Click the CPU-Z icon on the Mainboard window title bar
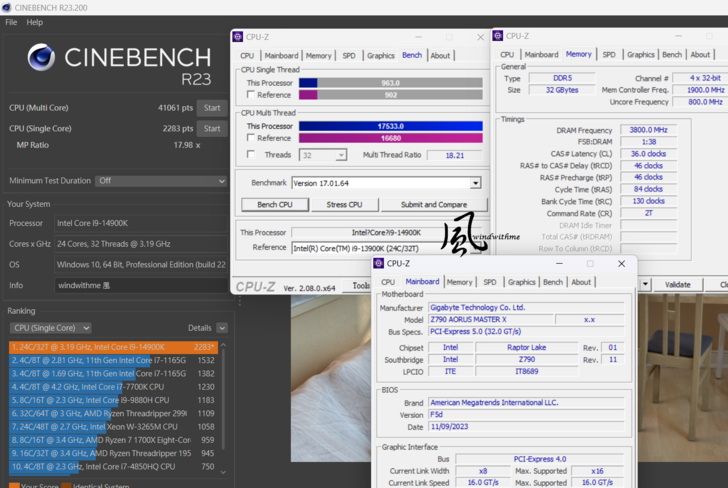This screenshot has width=728, height=488. point(379,264)
